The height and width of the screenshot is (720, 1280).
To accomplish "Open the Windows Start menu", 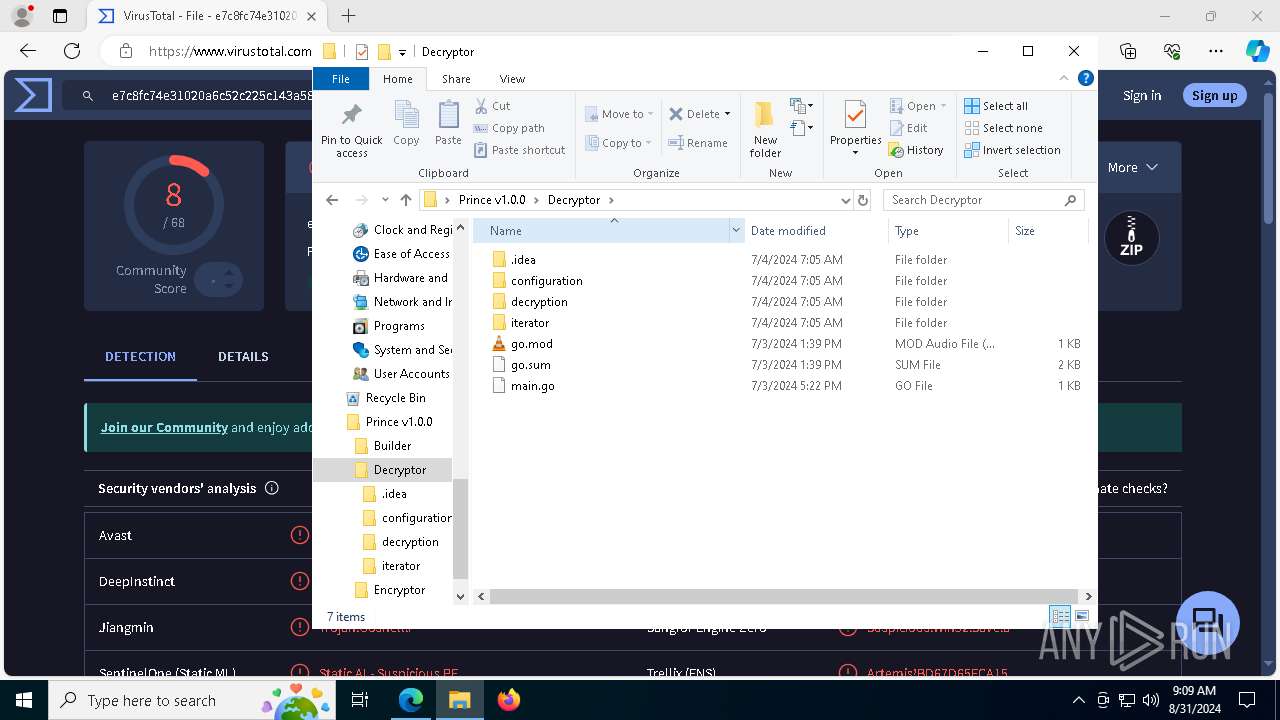I will click(x=24, y=700).
